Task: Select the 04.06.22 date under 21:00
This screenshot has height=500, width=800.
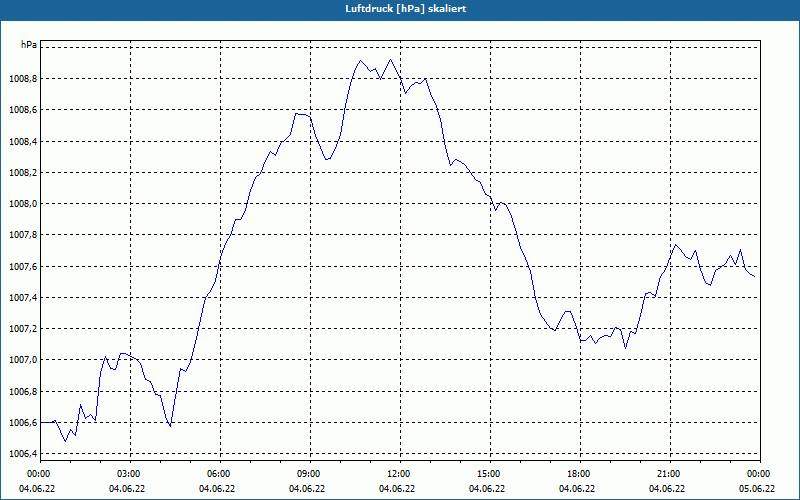Action: pos(667,489)
